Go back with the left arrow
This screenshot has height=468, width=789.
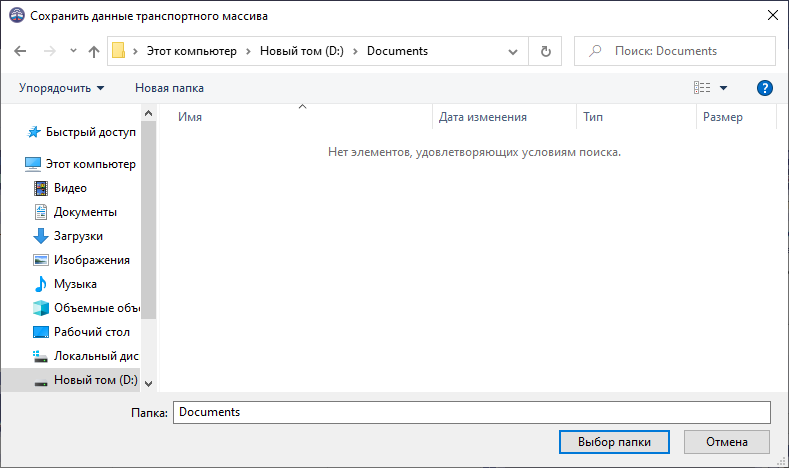20,51
